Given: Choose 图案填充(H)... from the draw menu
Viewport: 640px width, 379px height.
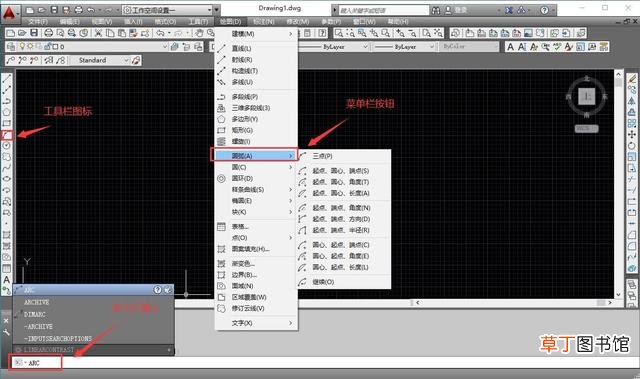Looking at the screenshot, I should 256,248.
